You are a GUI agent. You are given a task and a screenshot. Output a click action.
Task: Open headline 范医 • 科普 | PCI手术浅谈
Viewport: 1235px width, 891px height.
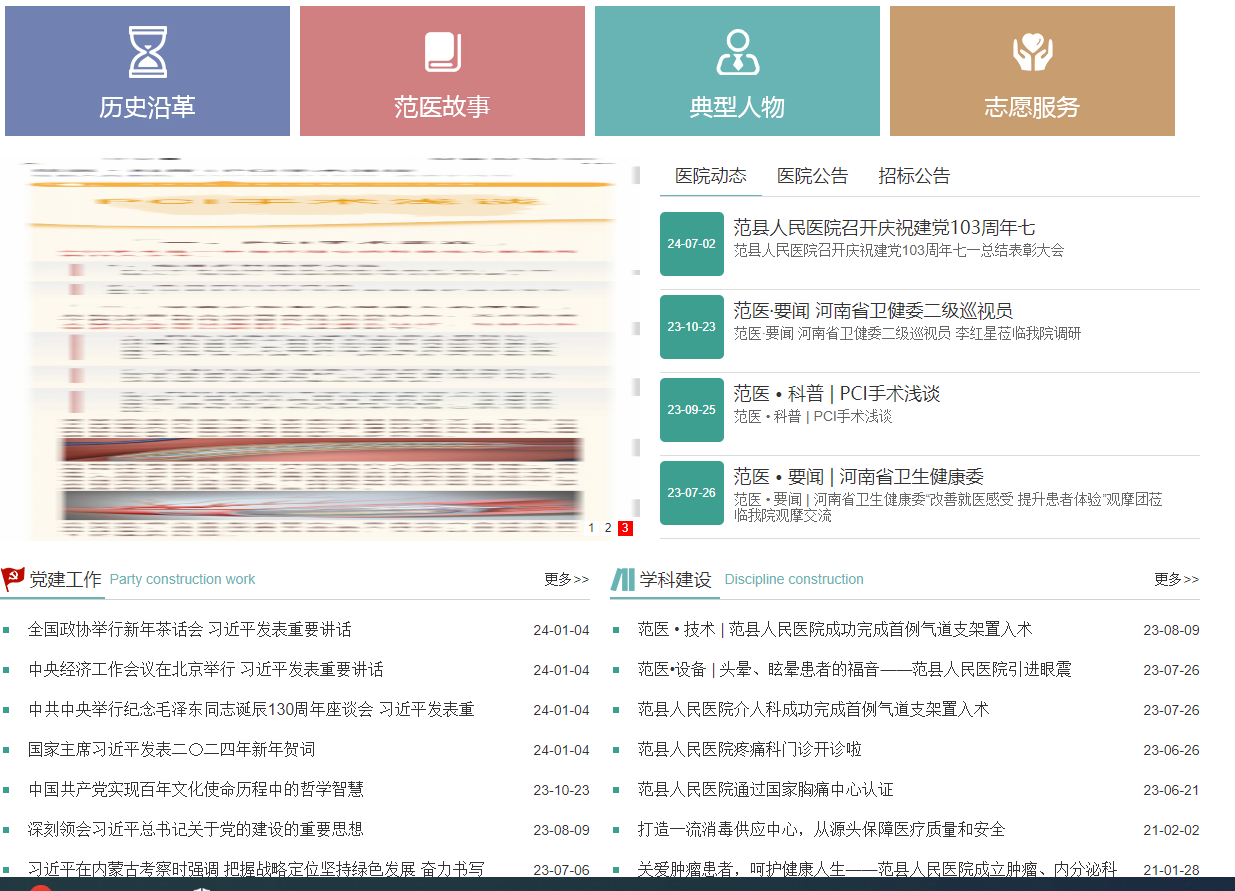[x=837, y=394]
